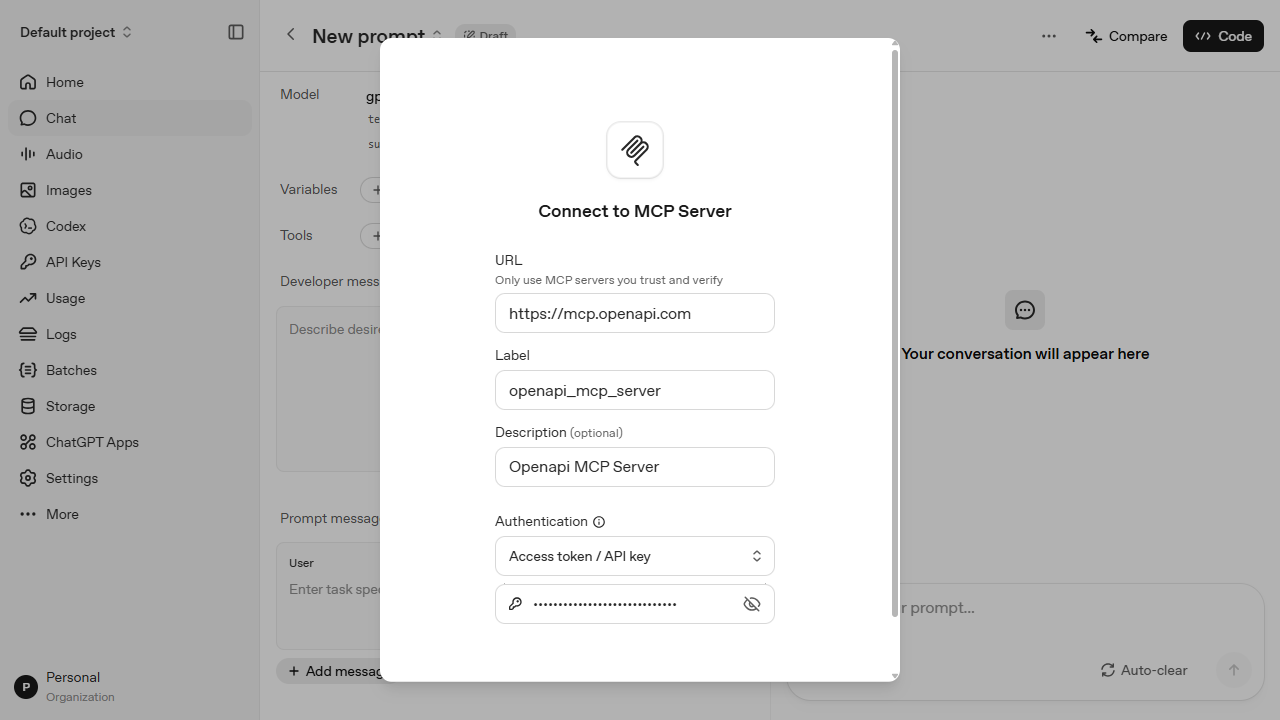
Task: Click the URL input field
Action: pyautogui.click(x=635, y=313)
